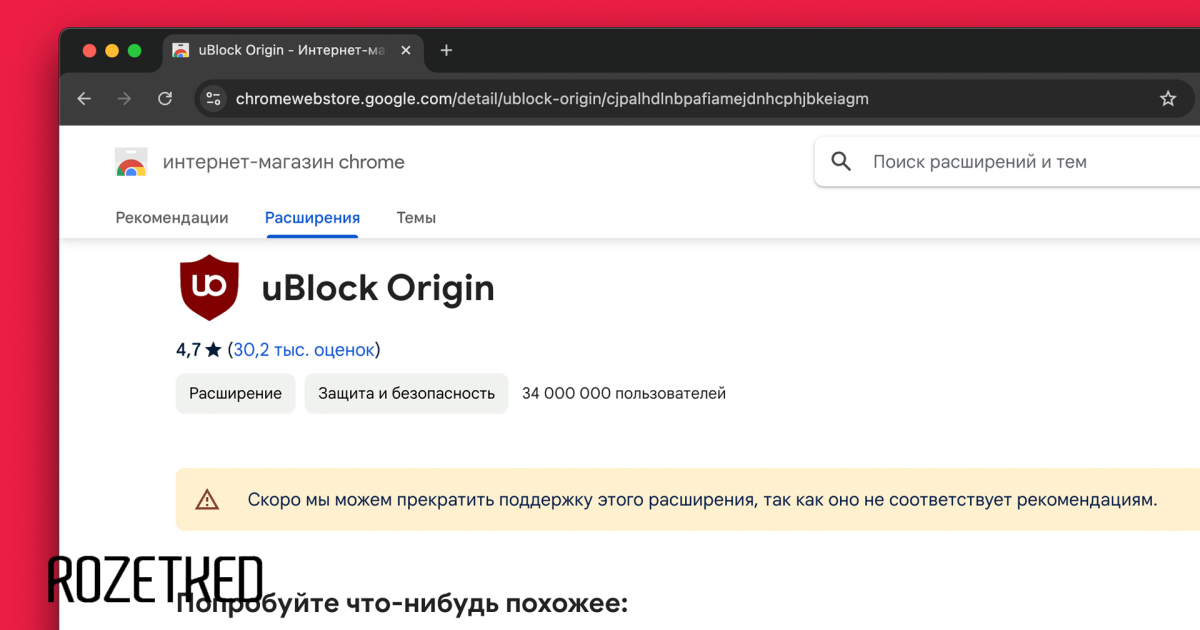Click the Chrome Web Store rainbow logo
This screenshot has height=630, width=1200.
click(131, 162)
